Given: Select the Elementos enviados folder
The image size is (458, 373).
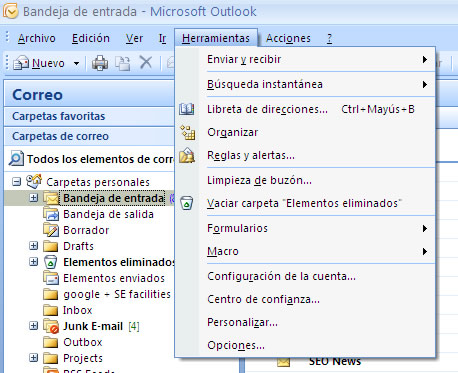Looking at the screenshot, I should coord(114,278).
